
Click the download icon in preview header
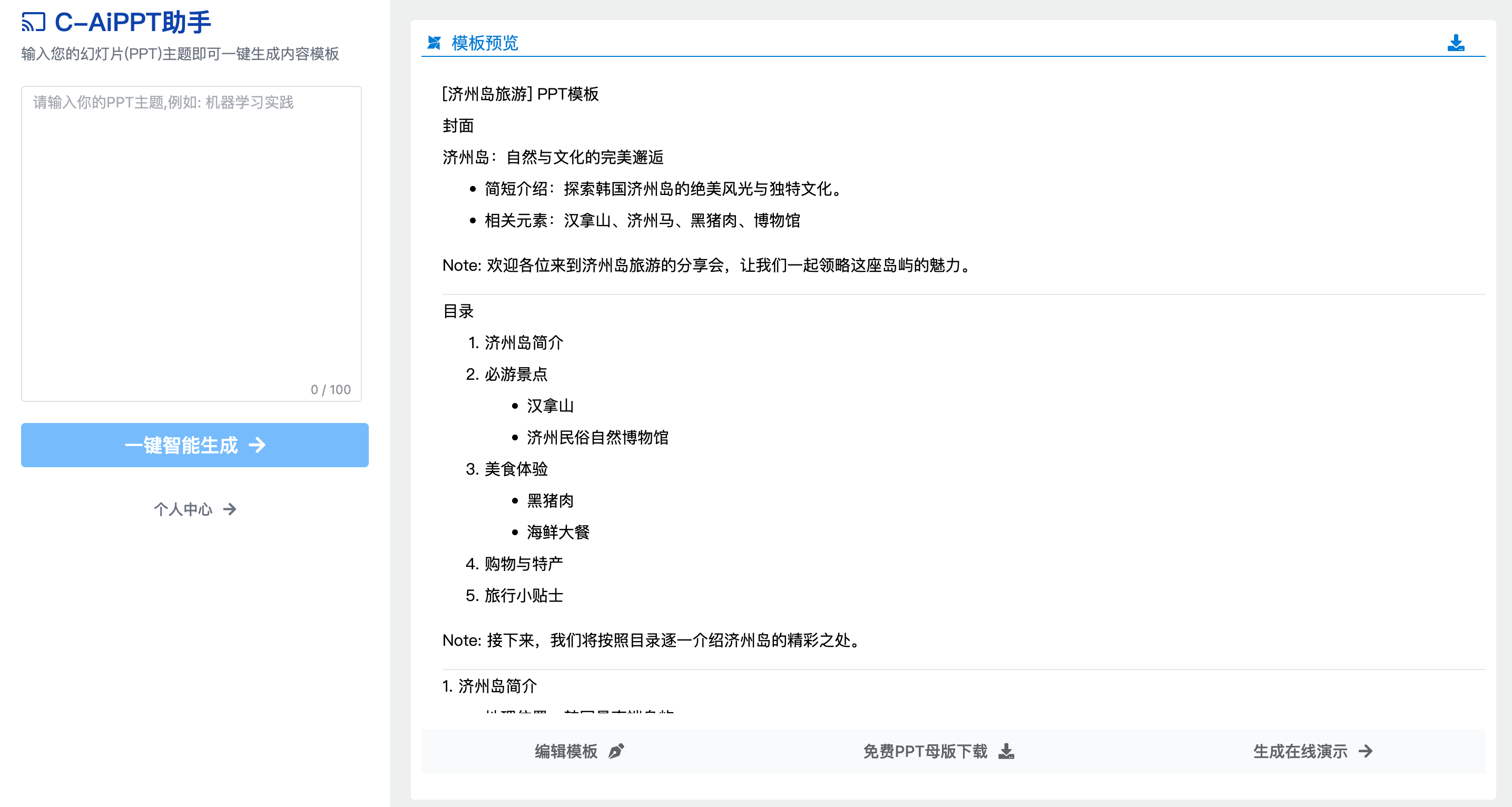(1456, 43)
